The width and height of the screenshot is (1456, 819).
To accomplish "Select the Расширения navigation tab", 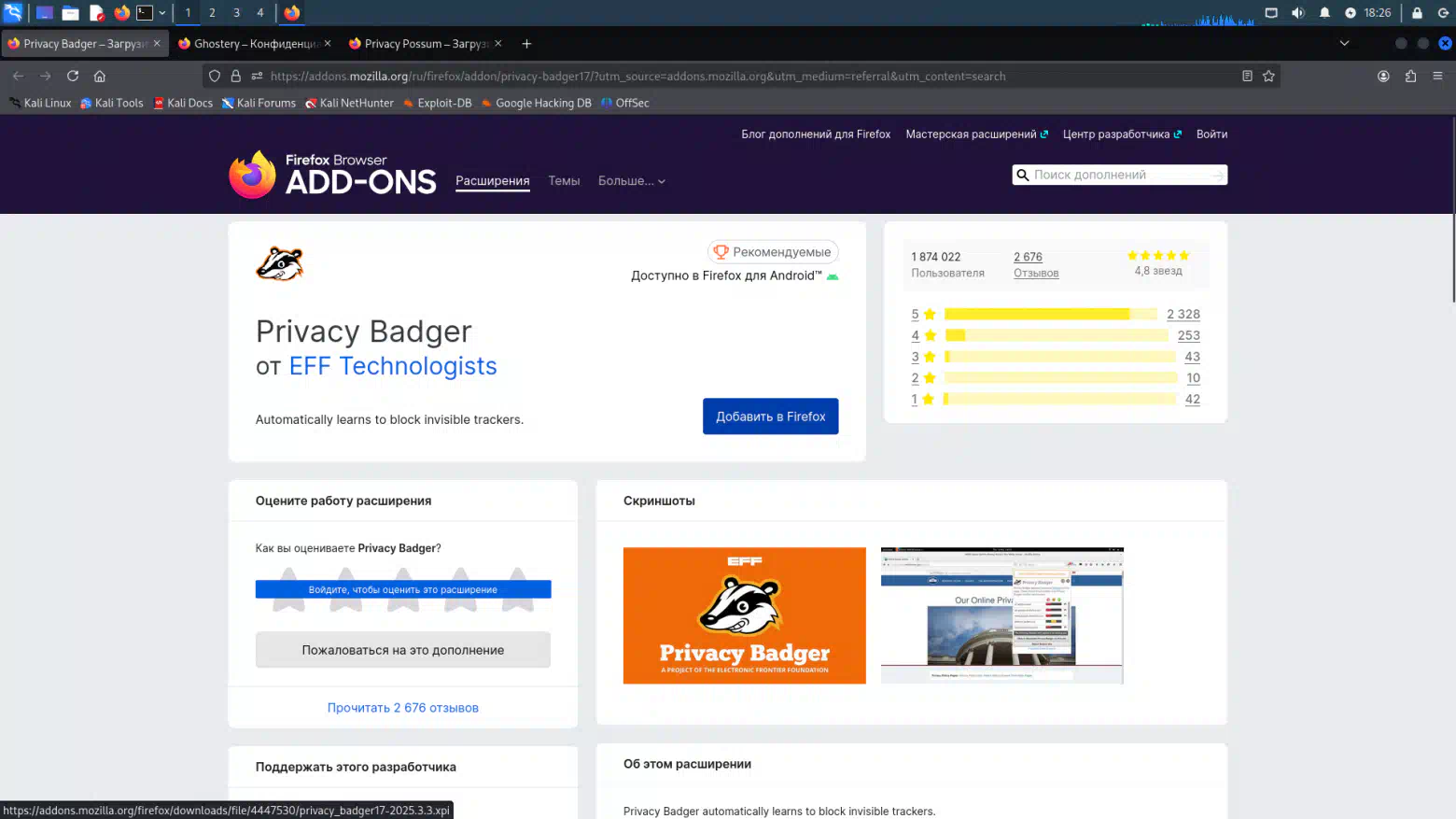I will (x=493, y=181).
